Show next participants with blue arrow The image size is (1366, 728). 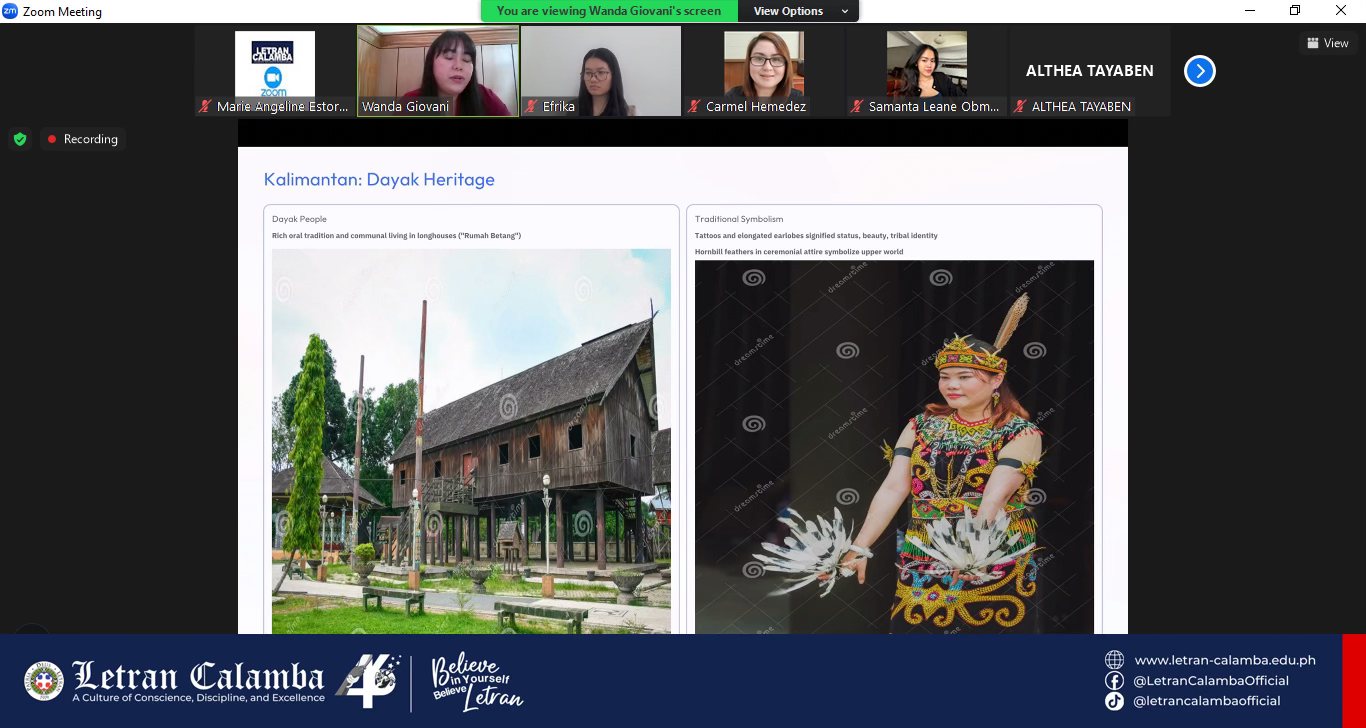pyautogui.click(x=1199, y=71)
